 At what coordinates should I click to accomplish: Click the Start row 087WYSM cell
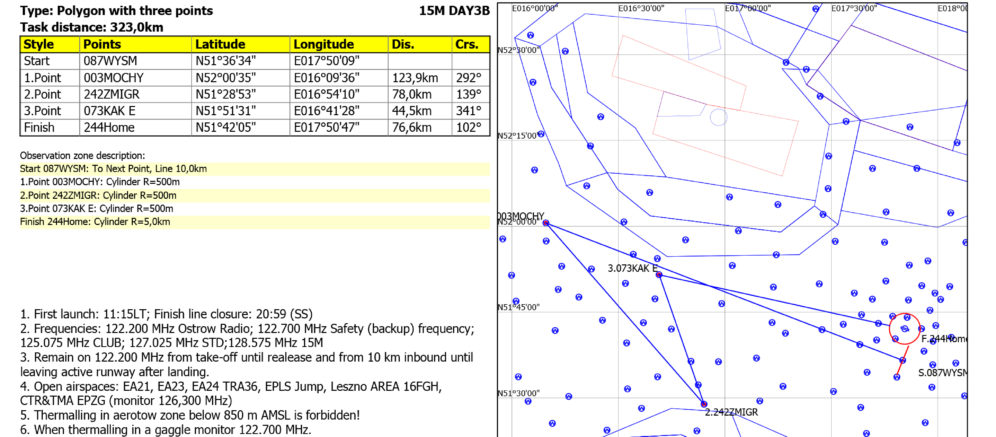[135, 61]
